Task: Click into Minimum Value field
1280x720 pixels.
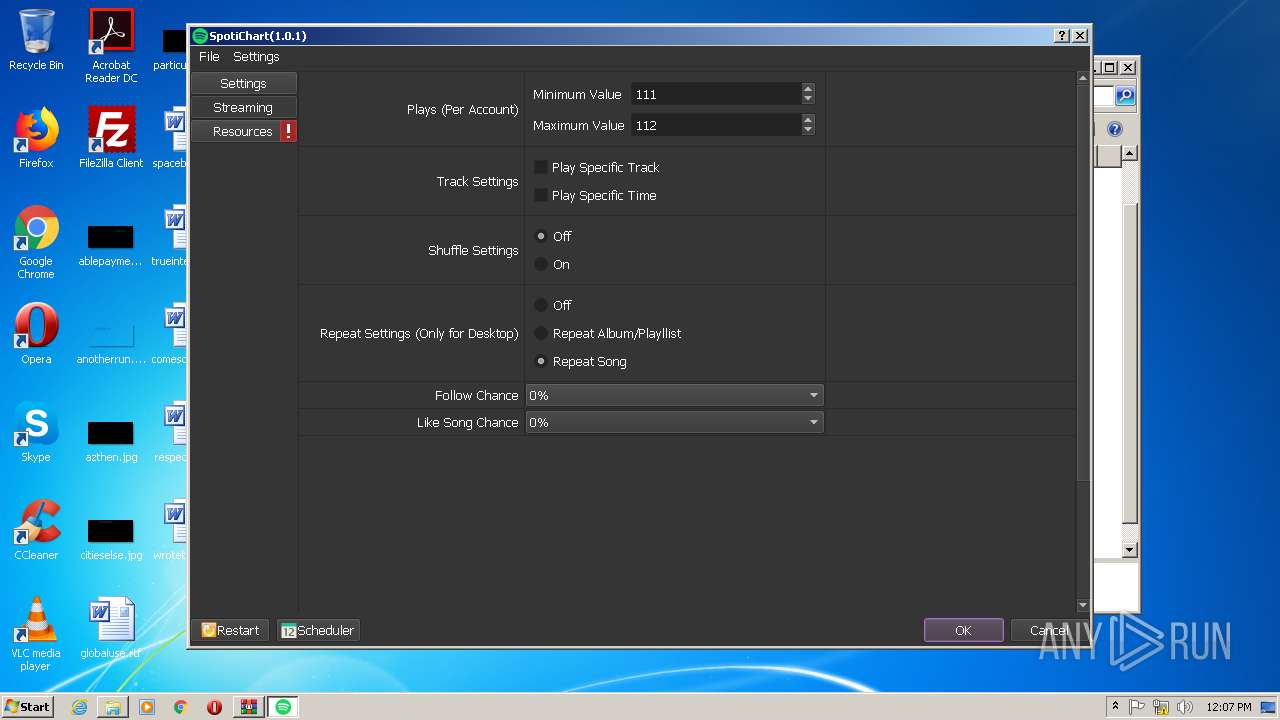Action: 716,94
